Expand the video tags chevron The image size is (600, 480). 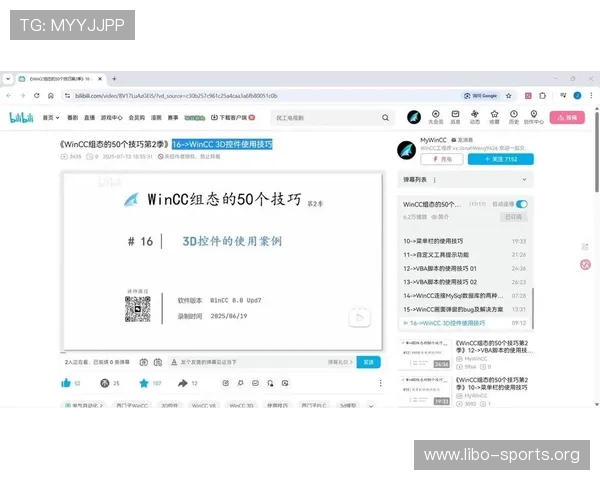pyautogui.click(x=371, y=406)
